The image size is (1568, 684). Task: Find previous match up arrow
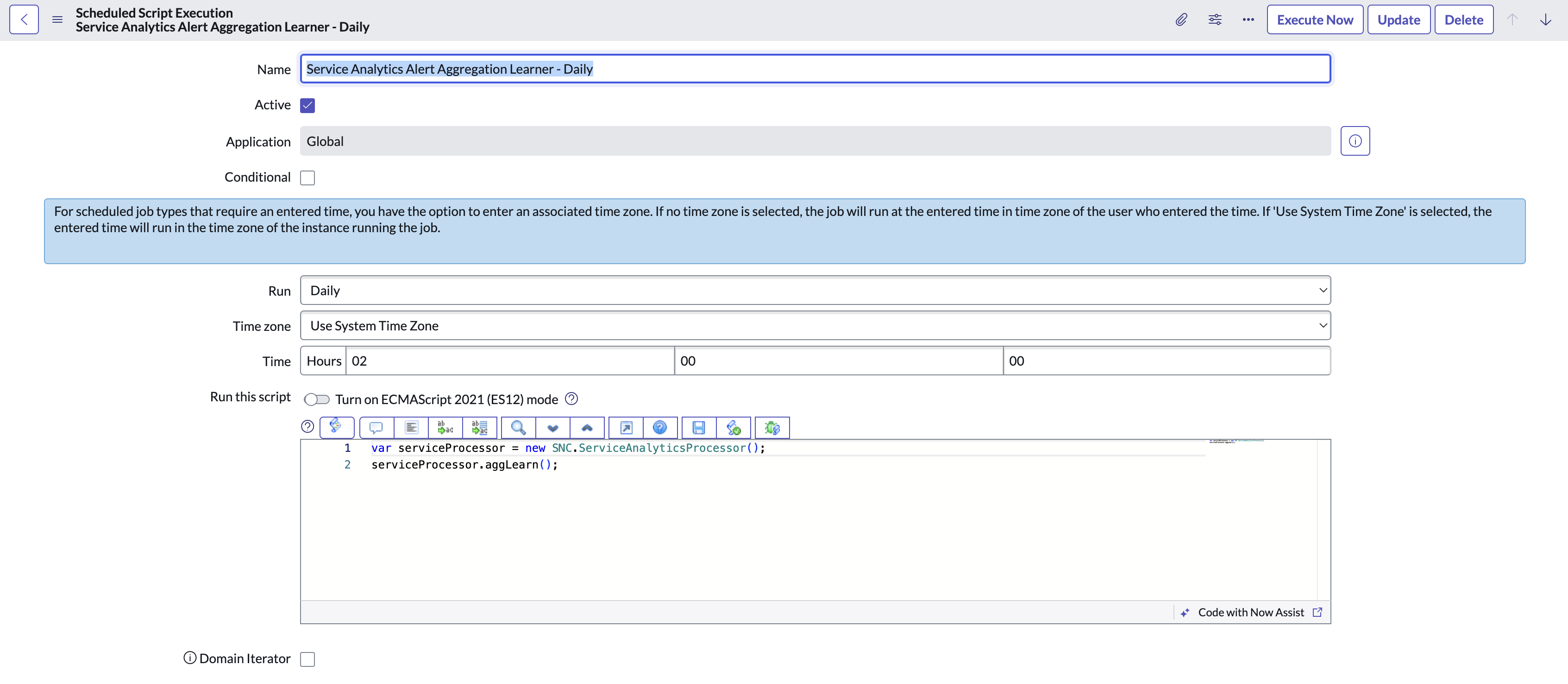click(587, 428)
